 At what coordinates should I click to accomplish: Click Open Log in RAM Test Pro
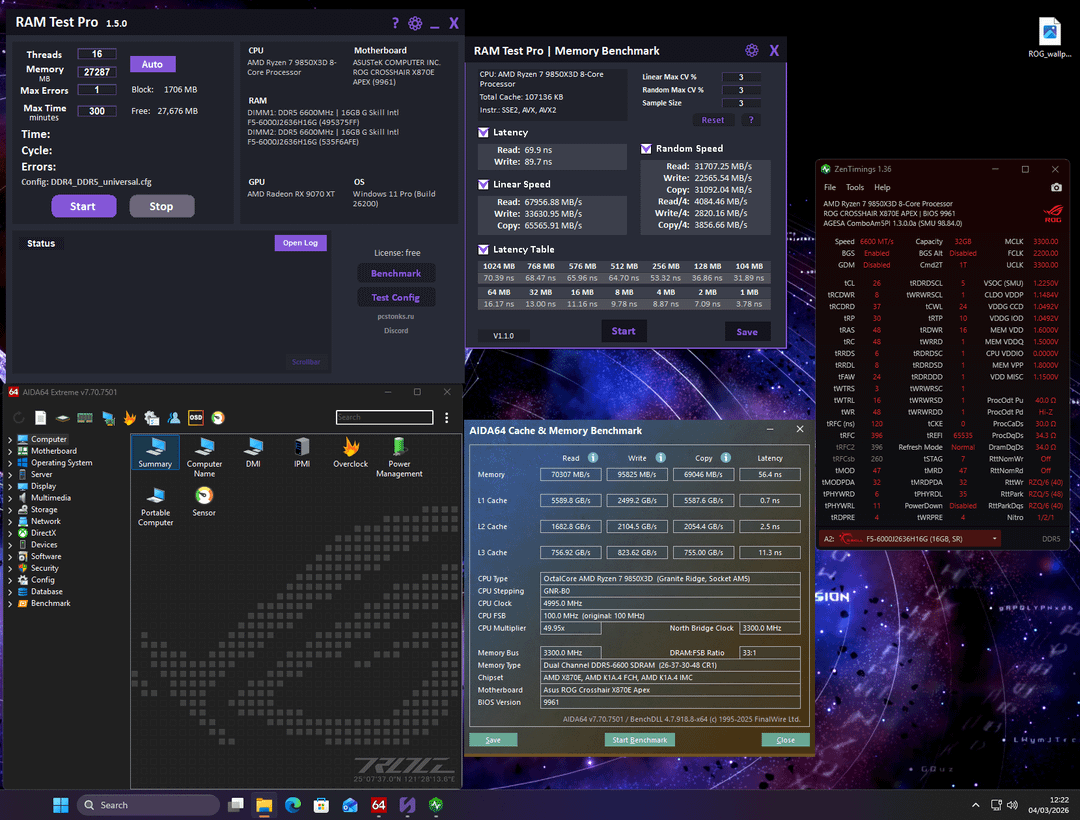tap(300, 243)
